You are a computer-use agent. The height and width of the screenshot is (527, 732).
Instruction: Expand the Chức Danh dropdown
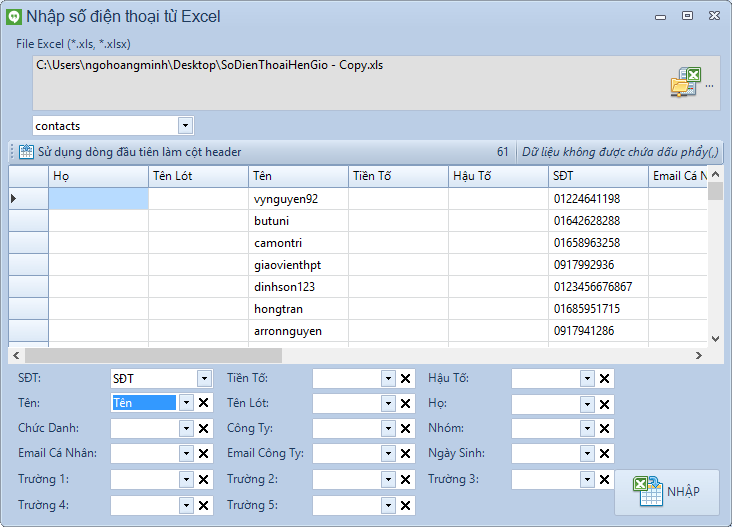click(186, 428)
